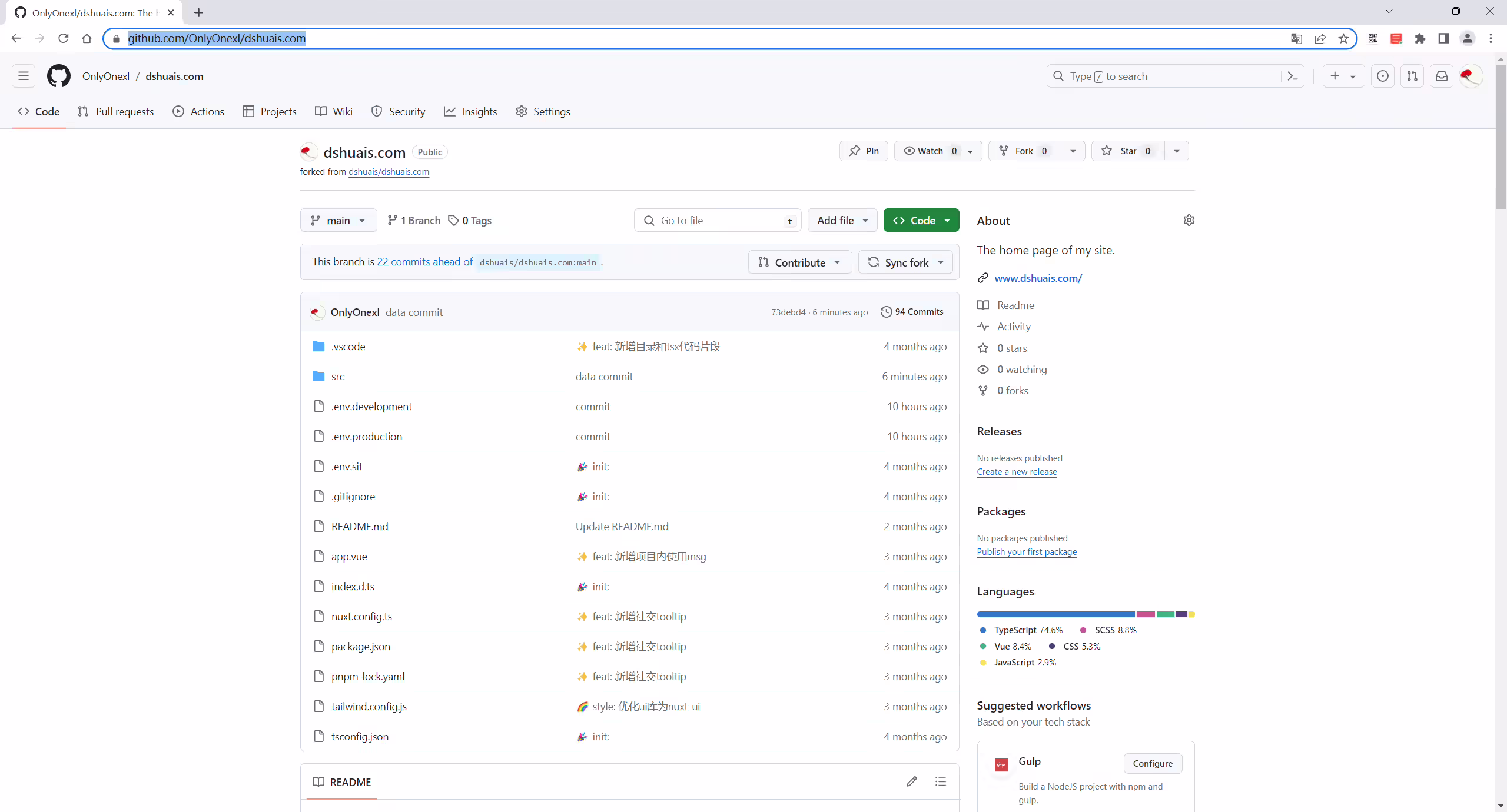
Task: Open the Add file dropdown
Action: (x=842, y=220)
